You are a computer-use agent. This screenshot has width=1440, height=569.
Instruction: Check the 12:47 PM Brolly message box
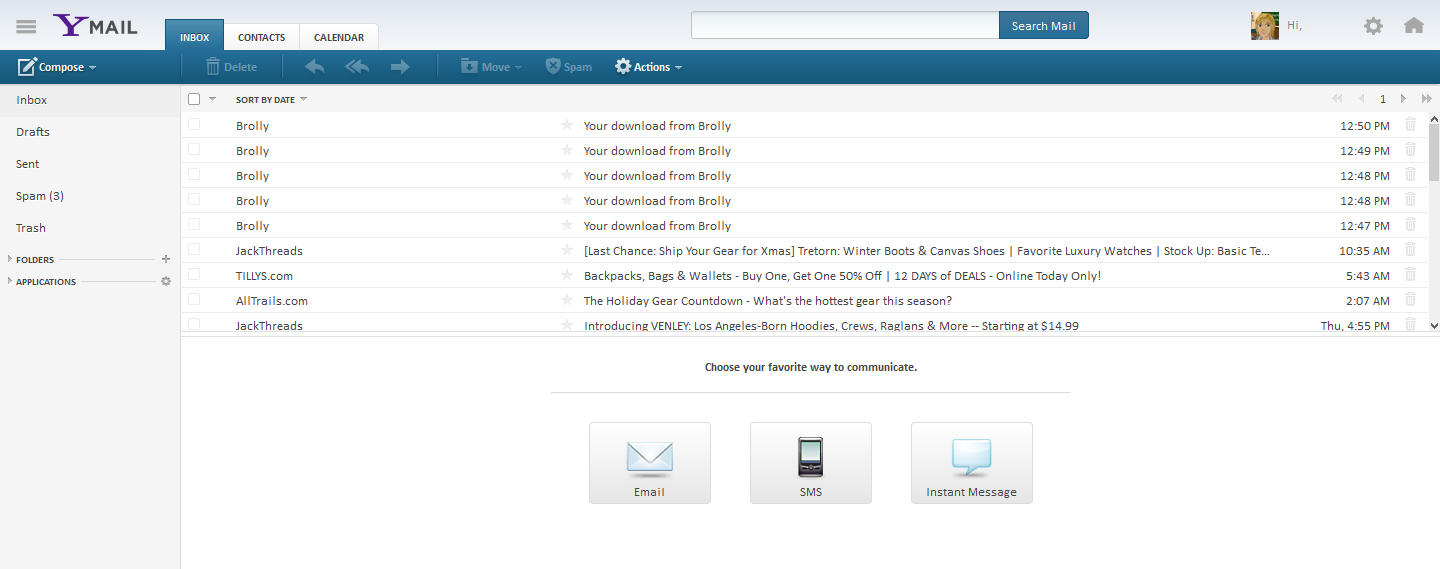(194, 224)
